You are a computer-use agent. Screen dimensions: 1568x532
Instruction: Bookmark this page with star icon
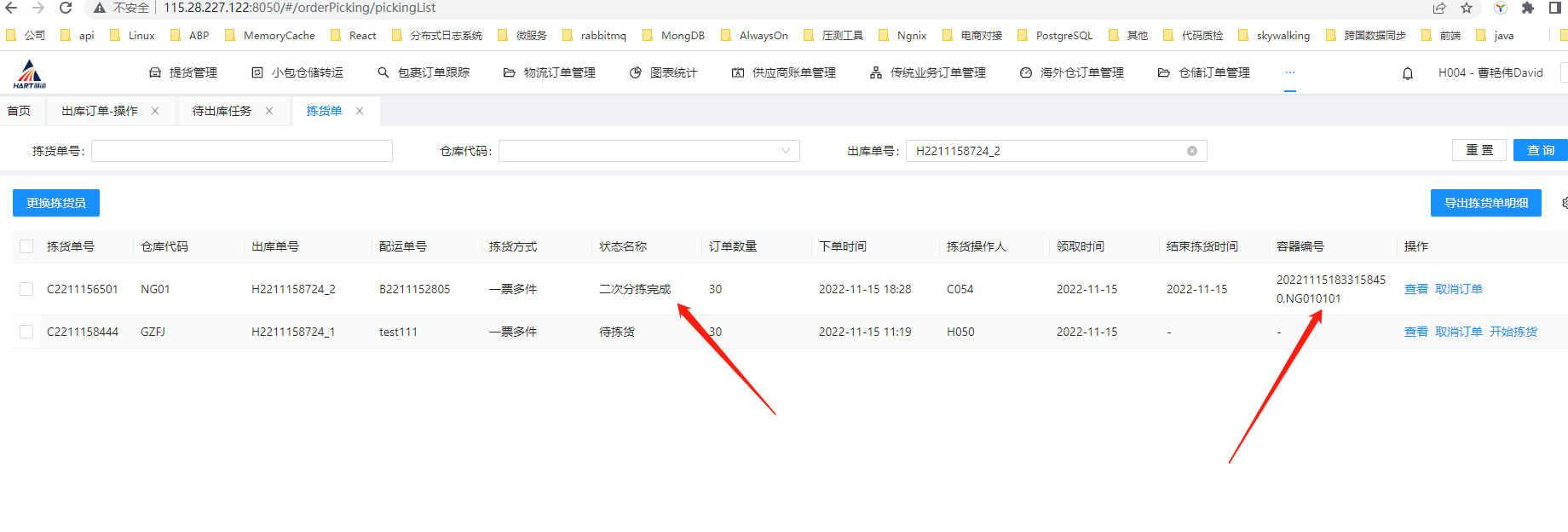click(x=1467, y=8)
